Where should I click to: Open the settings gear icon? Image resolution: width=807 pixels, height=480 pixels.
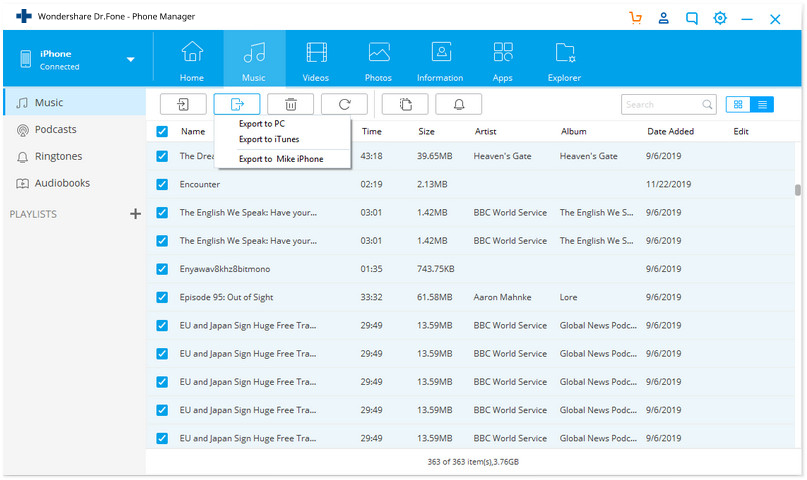720,19
